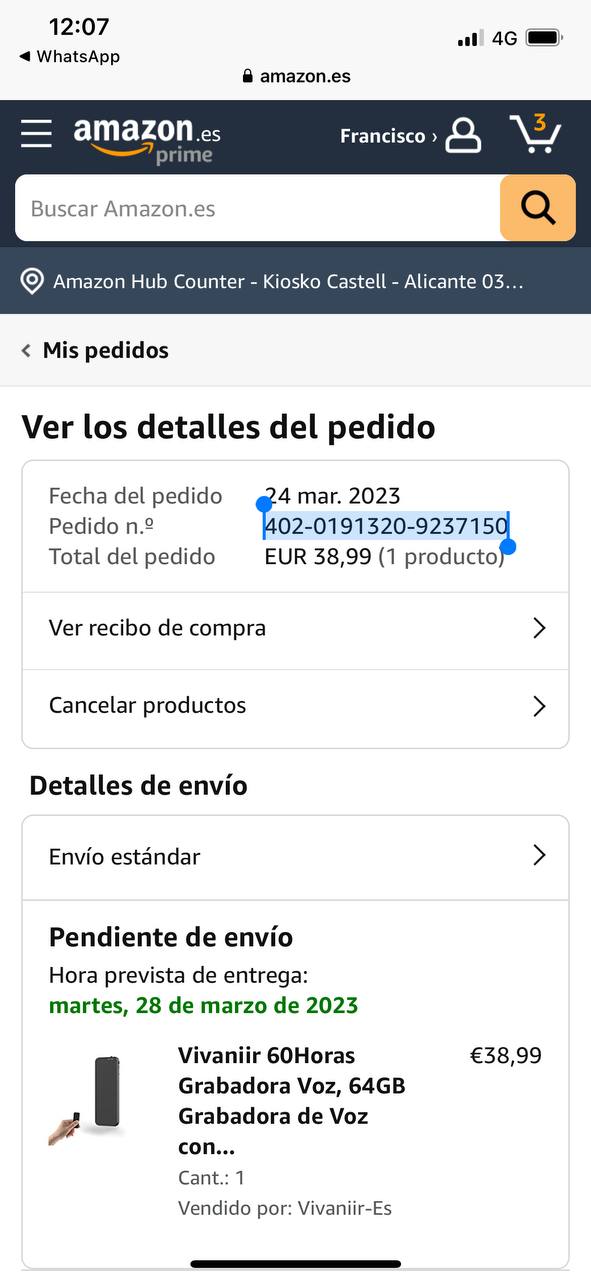Open the voice recorder product thumbnail

coord(86,1100)
